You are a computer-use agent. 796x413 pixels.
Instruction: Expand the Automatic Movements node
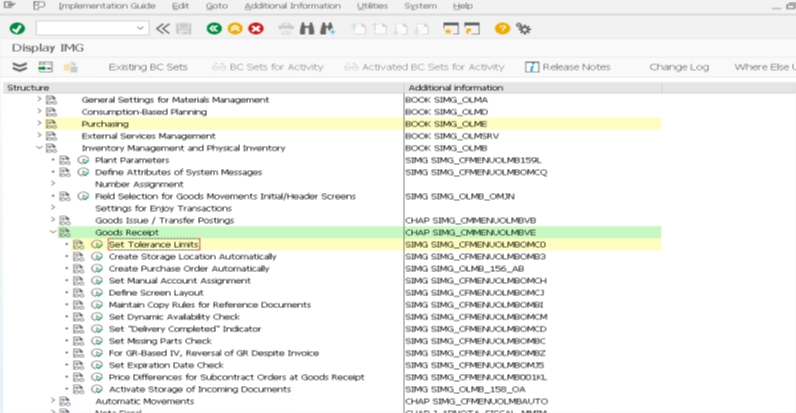pyautogui.click(x=53, y=401)
